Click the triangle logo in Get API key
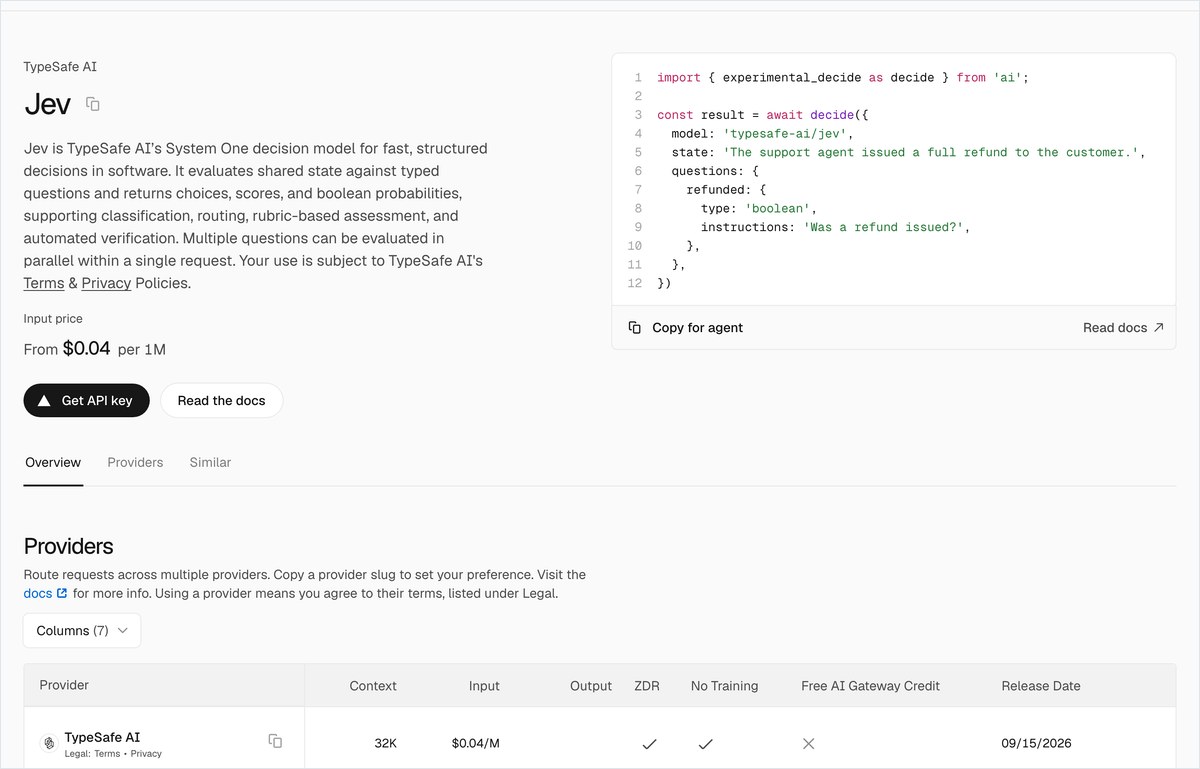Viewport: 1200px width, 769px height. click(x=44, y=400)
